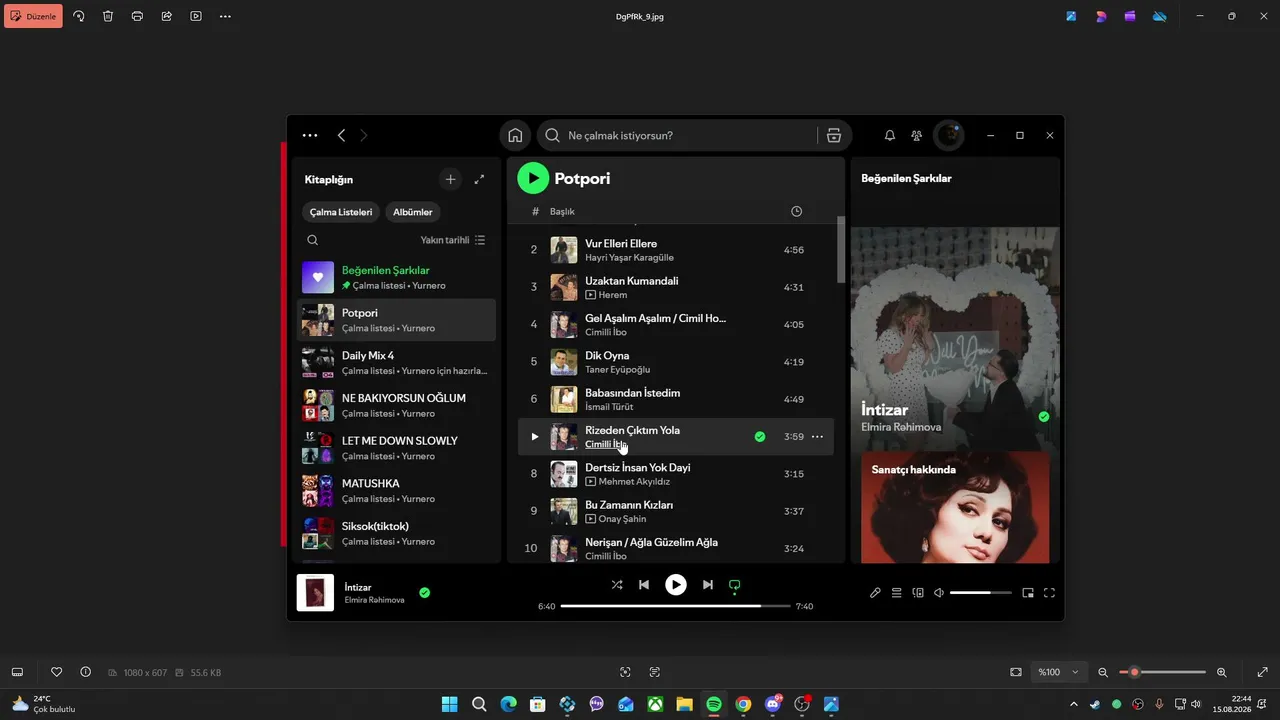Open the Yakın tarihli sort menu
The image size is (1280, 720).
pos(453,240)
